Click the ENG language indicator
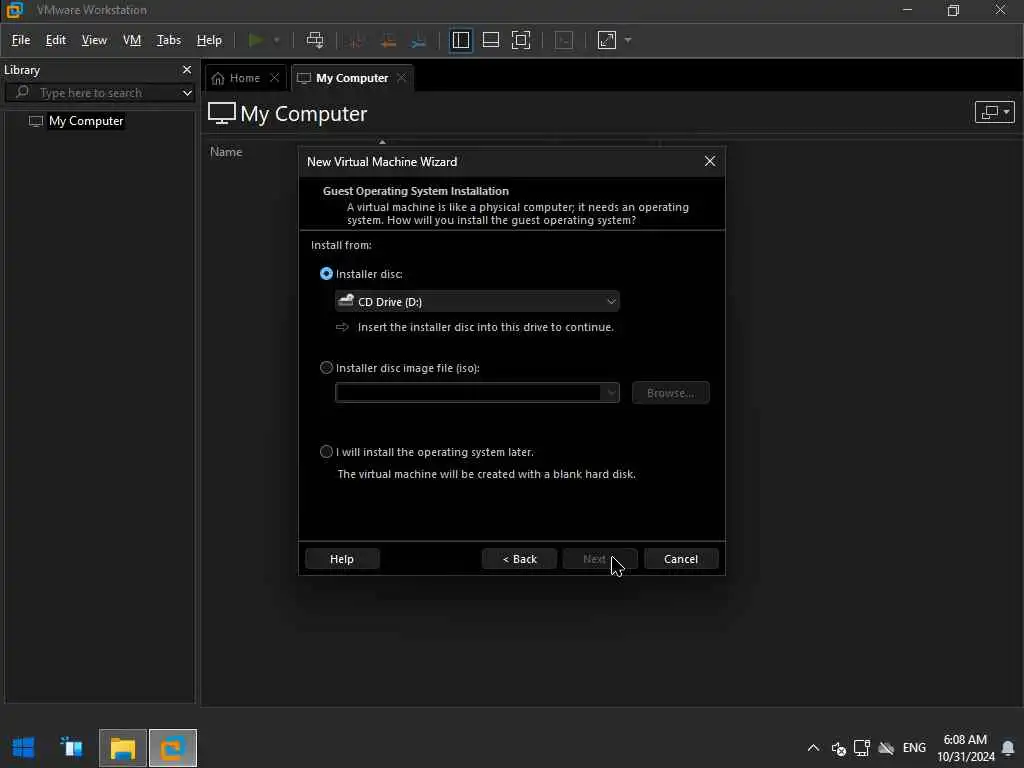Screen dimensions: 1024x768 pyautogui.click(x=914, y=748)
